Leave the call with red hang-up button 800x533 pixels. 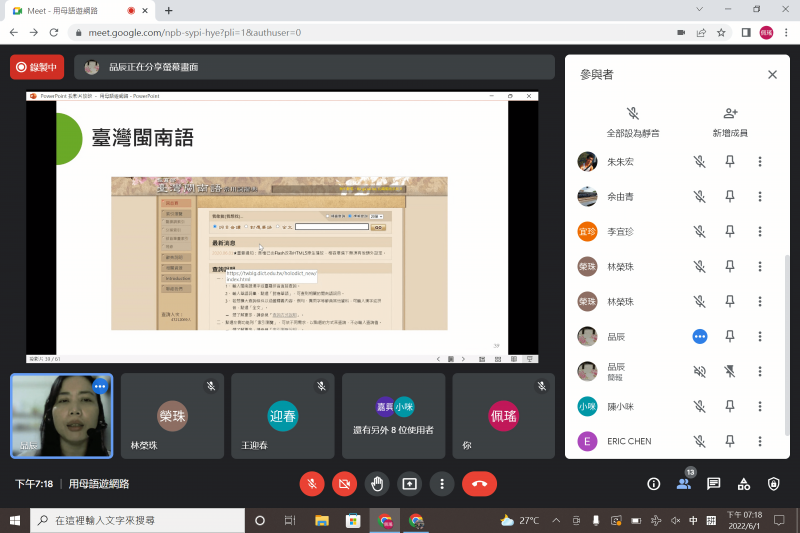(479, 484)
